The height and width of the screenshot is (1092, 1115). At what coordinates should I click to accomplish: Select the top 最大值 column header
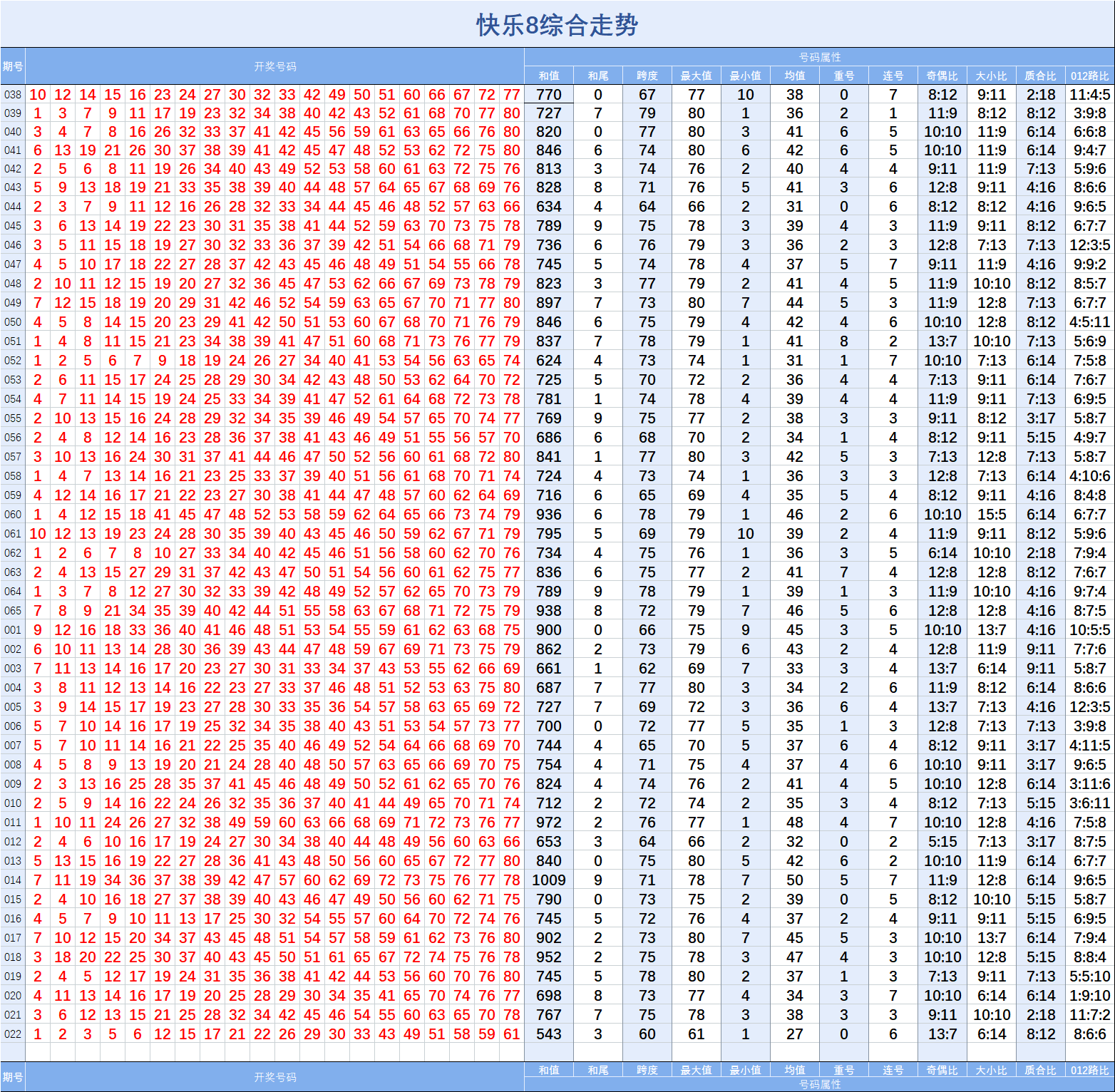pyautogui.click(x=697, y=76)
